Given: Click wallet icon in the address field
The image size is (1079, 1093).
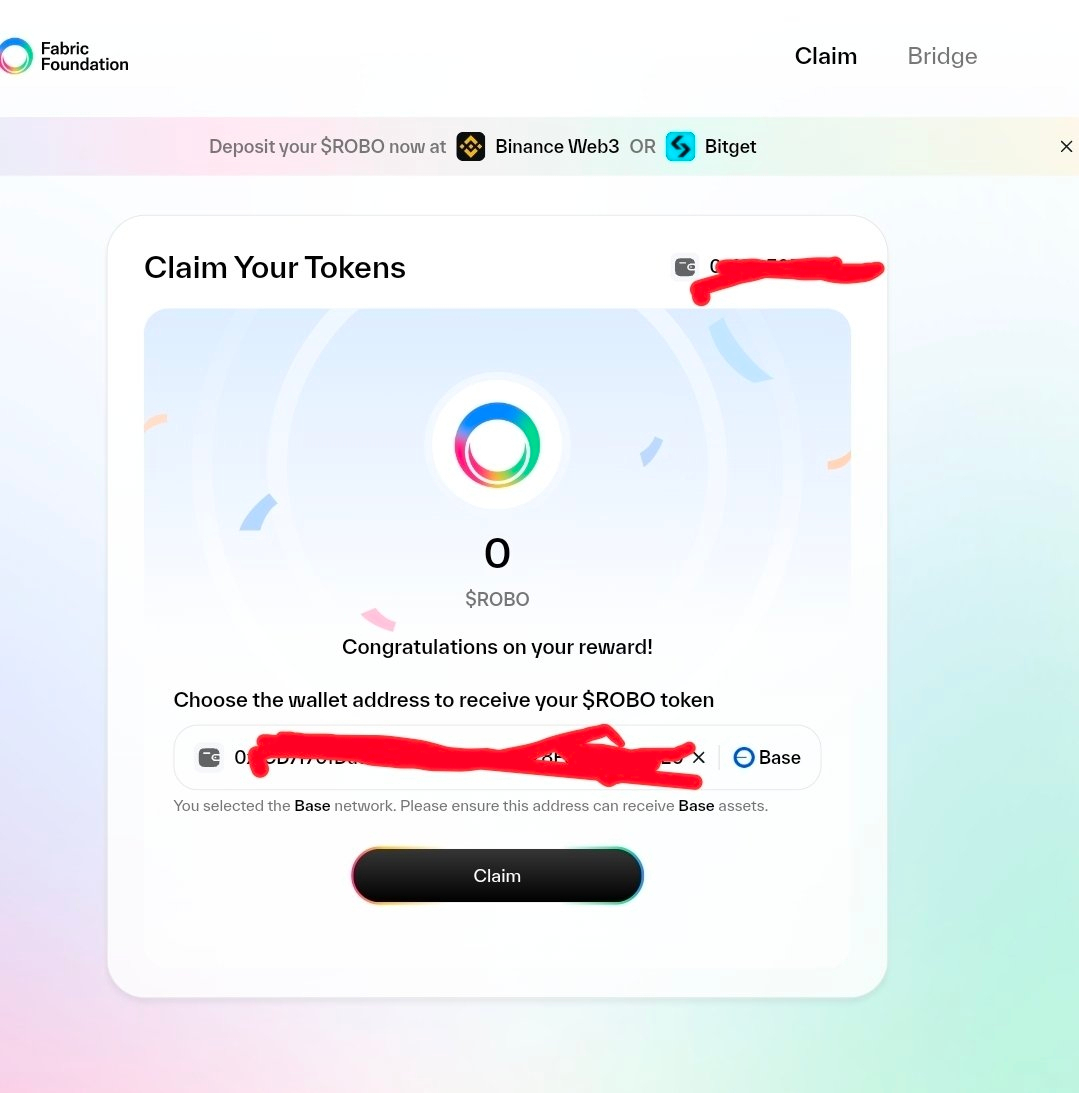Looking at the screenshot, I should pyautogui.click(x=209, y=757).
